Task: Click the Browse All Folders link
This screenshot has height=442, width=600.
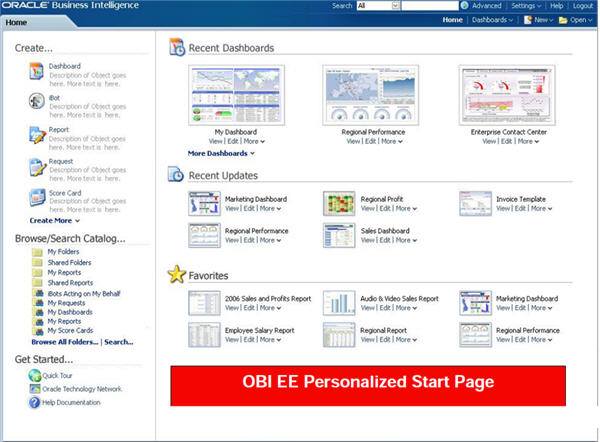Action: (64, 342)
